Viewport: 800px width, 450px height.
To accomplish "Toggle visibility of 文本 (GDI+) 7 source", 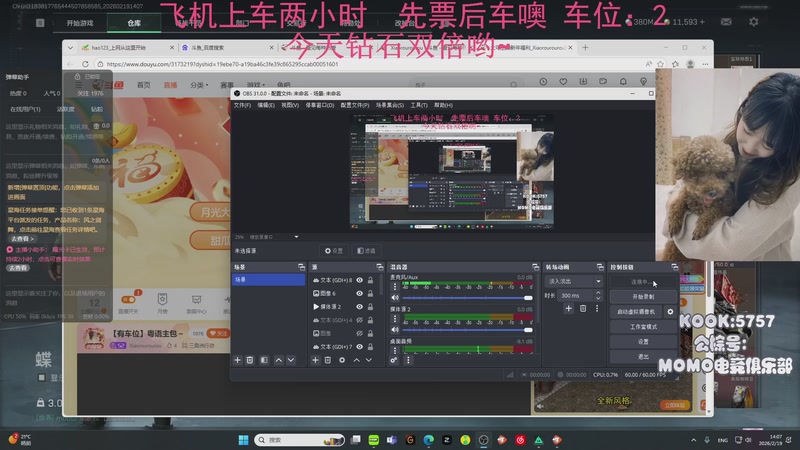I will pos(360,346).
